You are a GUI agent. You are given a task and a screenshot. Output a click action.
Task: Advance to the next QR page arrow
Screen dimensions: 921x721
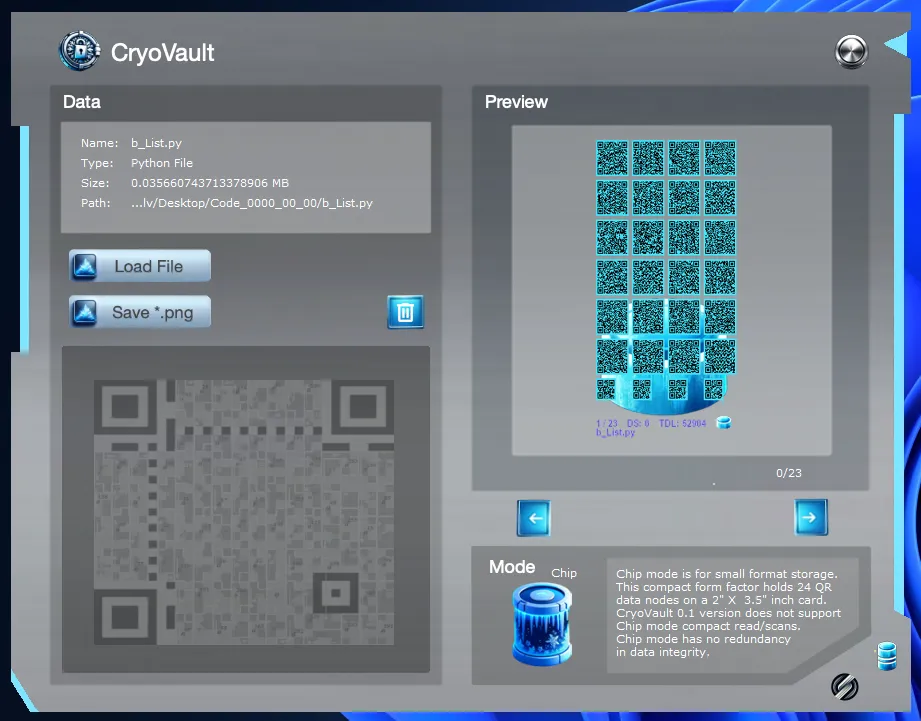point(811,517)
